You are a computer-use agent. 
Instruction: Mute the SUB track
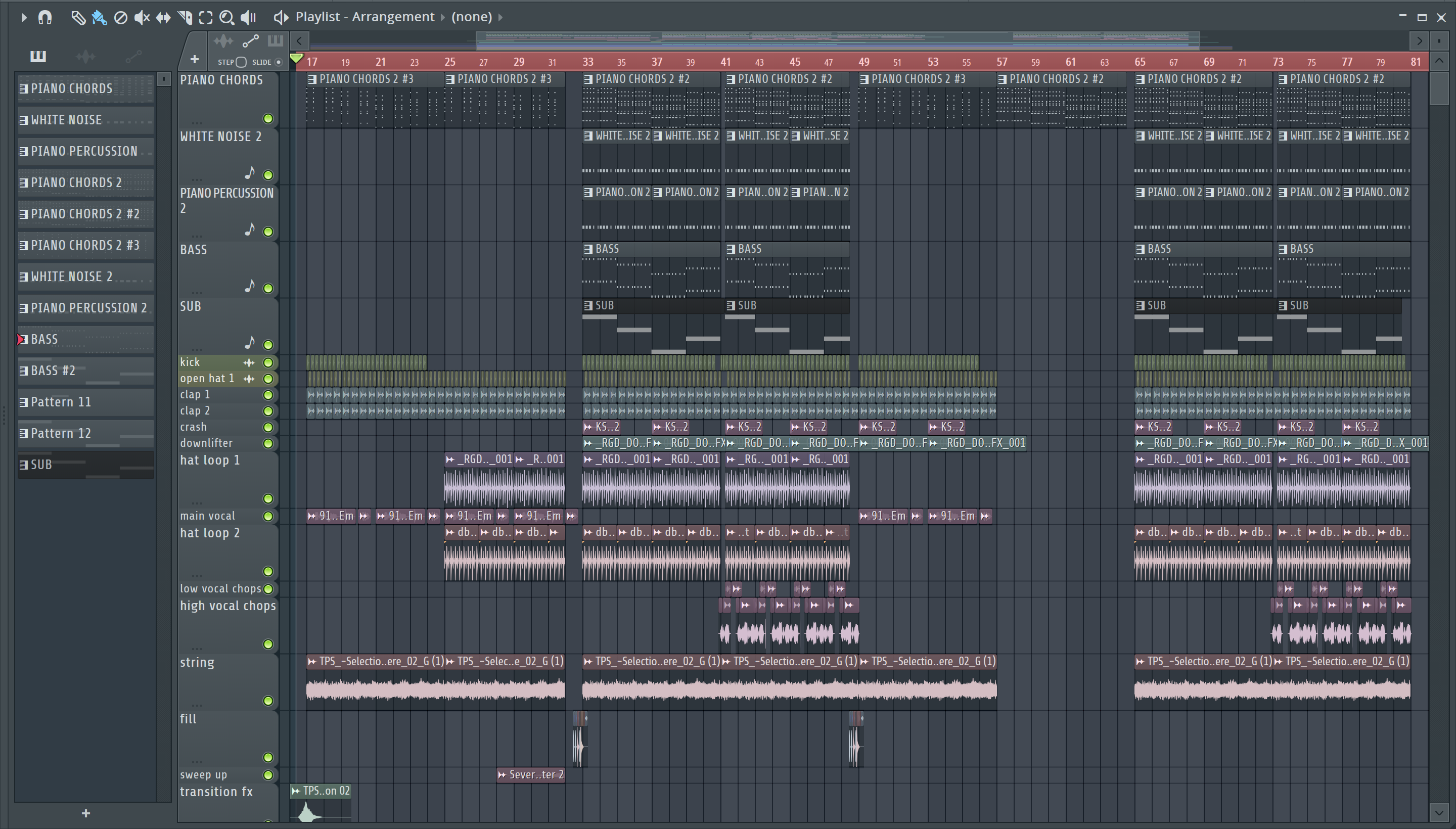[x=267, y=344]
